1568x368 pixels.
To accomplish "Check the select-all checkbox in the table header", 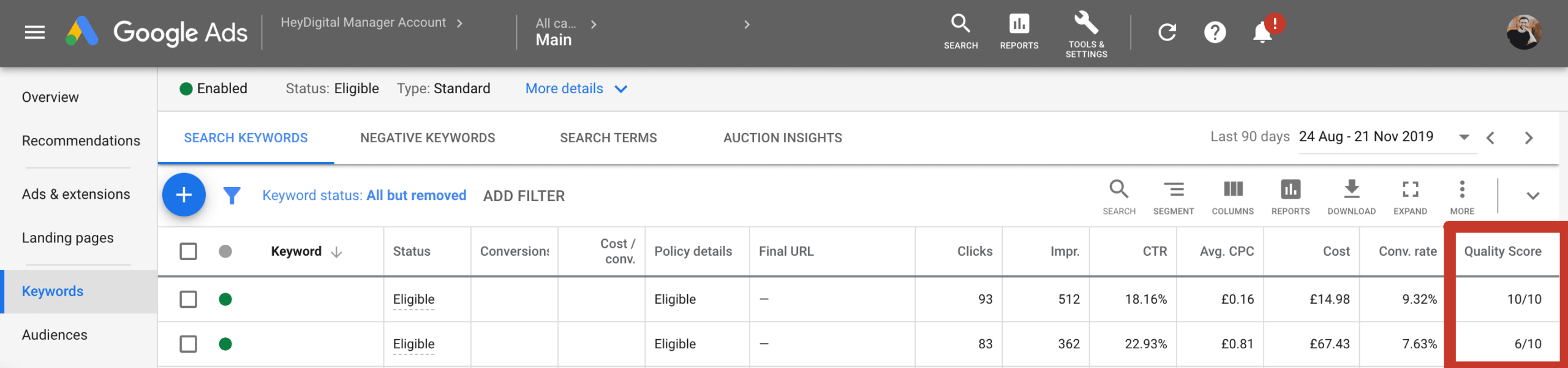I will click(188, 251).
